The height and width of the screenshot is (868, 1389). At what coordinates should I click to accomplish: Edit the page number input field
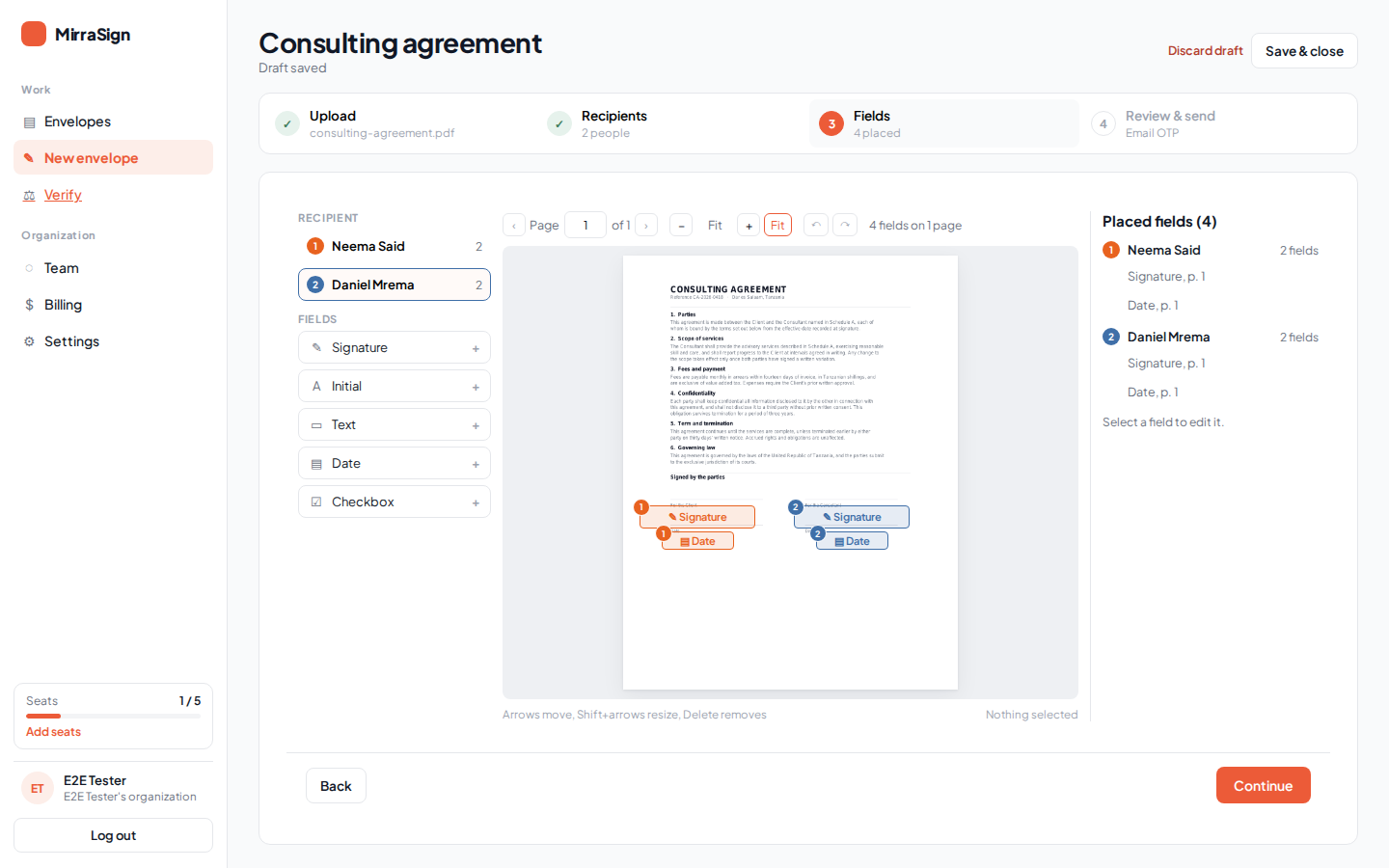[x=586, y=225]
